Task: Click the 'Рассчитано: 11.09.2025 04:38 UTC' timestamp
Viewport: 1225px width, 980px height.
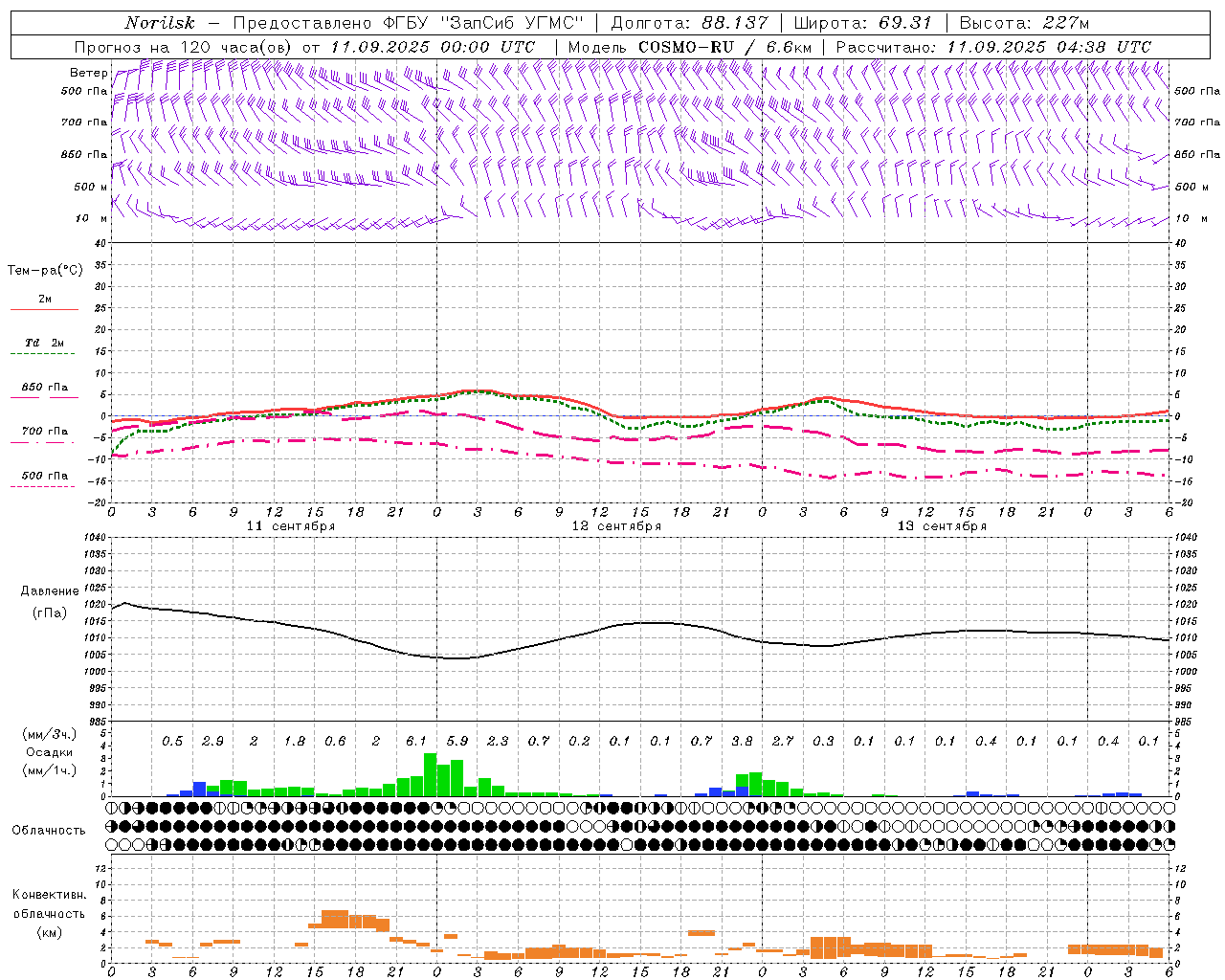Action: [993, 47]
